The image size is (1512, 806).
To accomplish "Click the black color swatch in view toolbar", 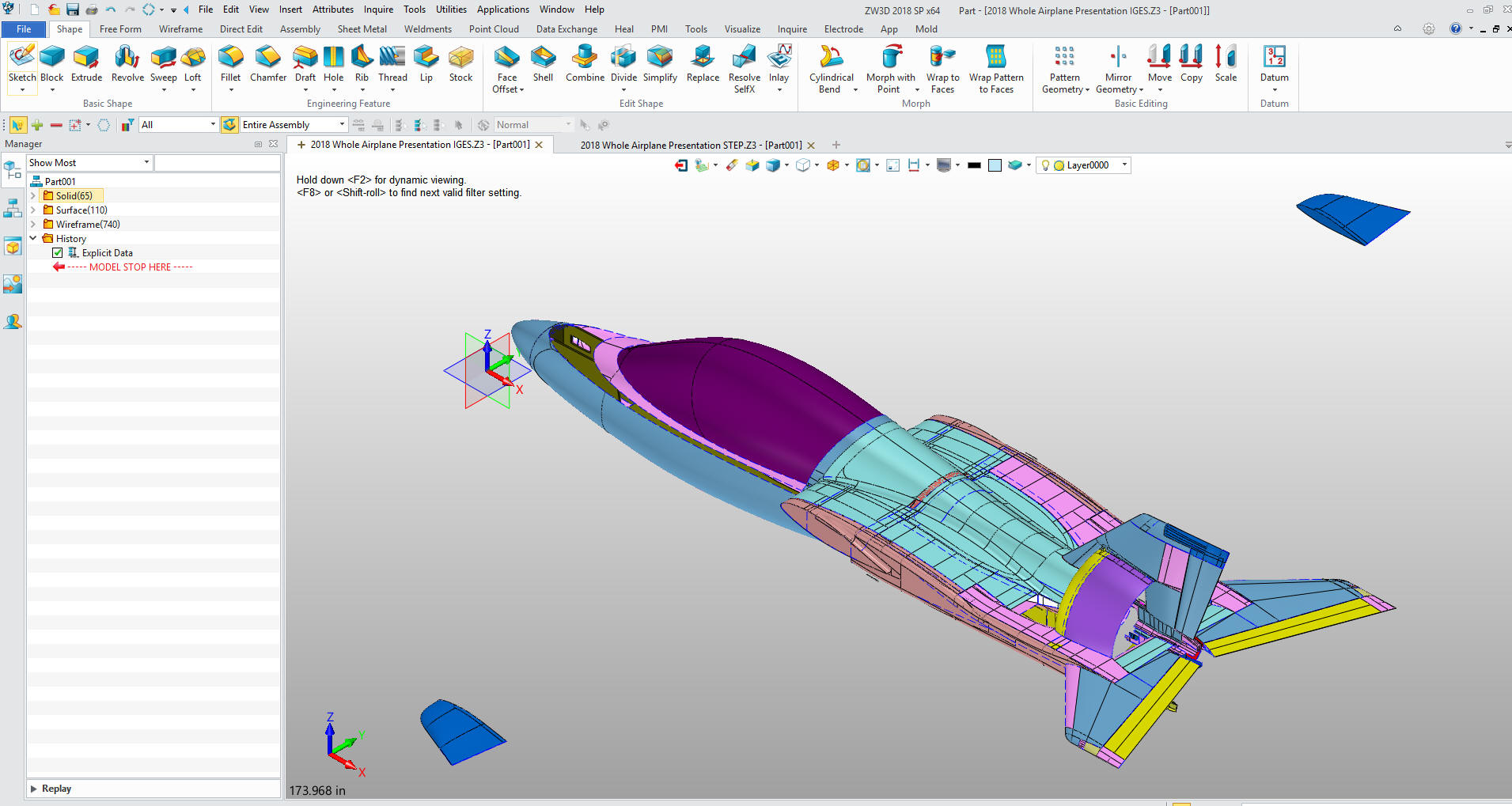I will click(x=974, y=165).
